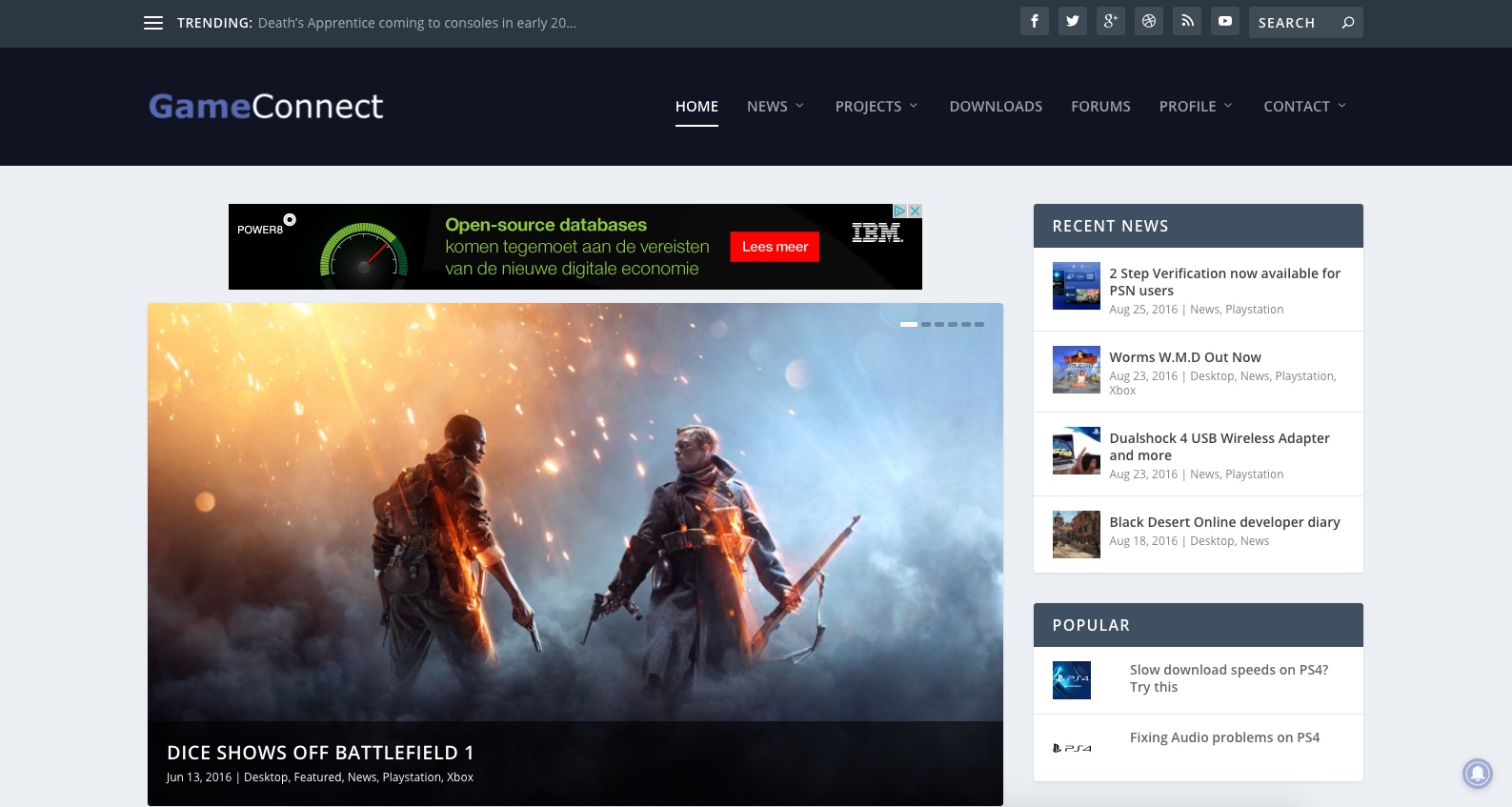Expand the Profile dropdown arrow

tap(1228, 106)
